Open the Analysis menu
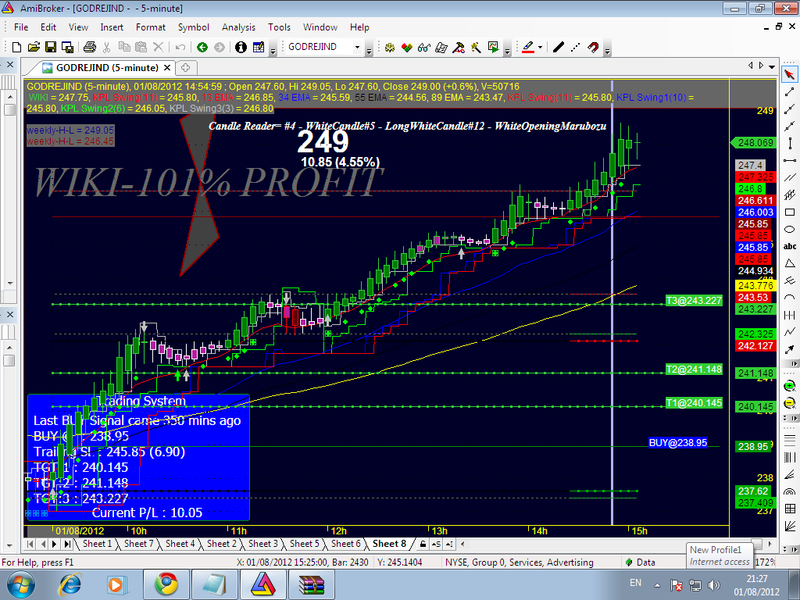Viewport: 800px width, 600px height. [x=238, y=27]
